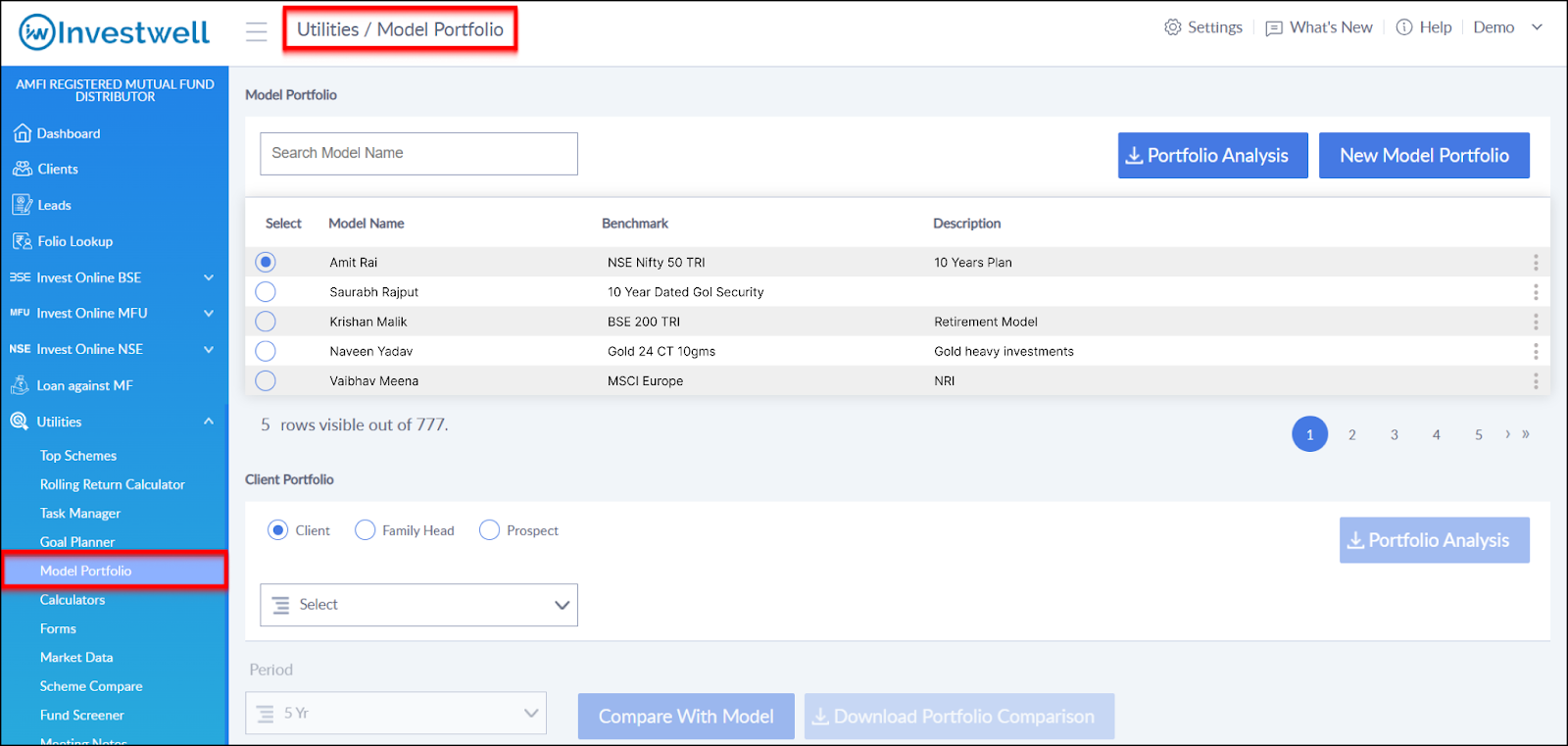Screen dimensions: 1568x746
Task: Open Top Schemes in sidebar
Action: pos(78,456)
